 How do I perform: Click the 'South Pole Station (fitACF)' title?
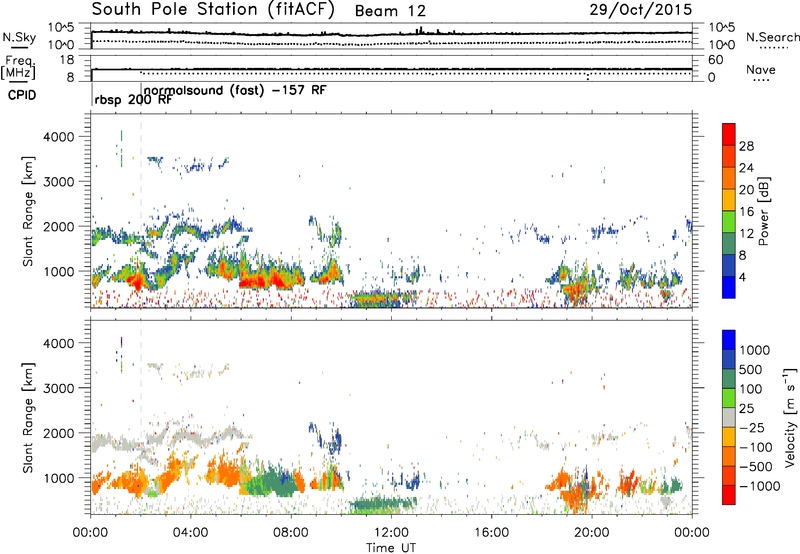[213, 10]
